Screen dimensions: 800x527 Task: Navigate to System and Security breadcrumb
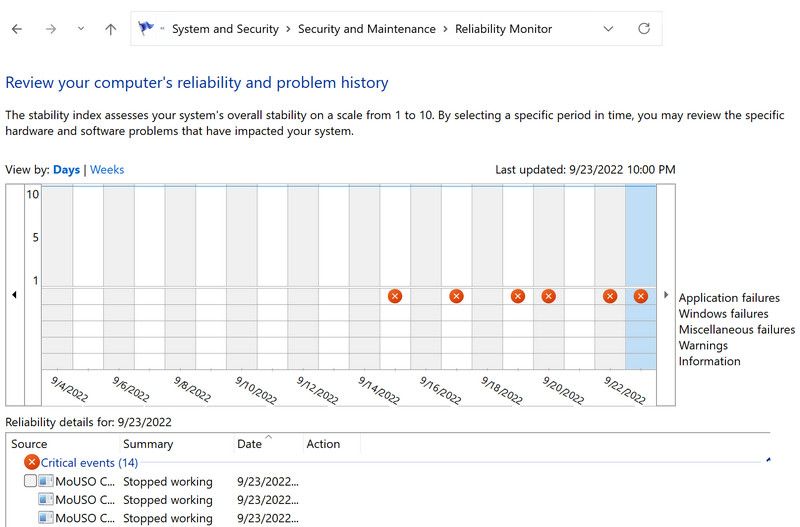[x=225, y=29]
